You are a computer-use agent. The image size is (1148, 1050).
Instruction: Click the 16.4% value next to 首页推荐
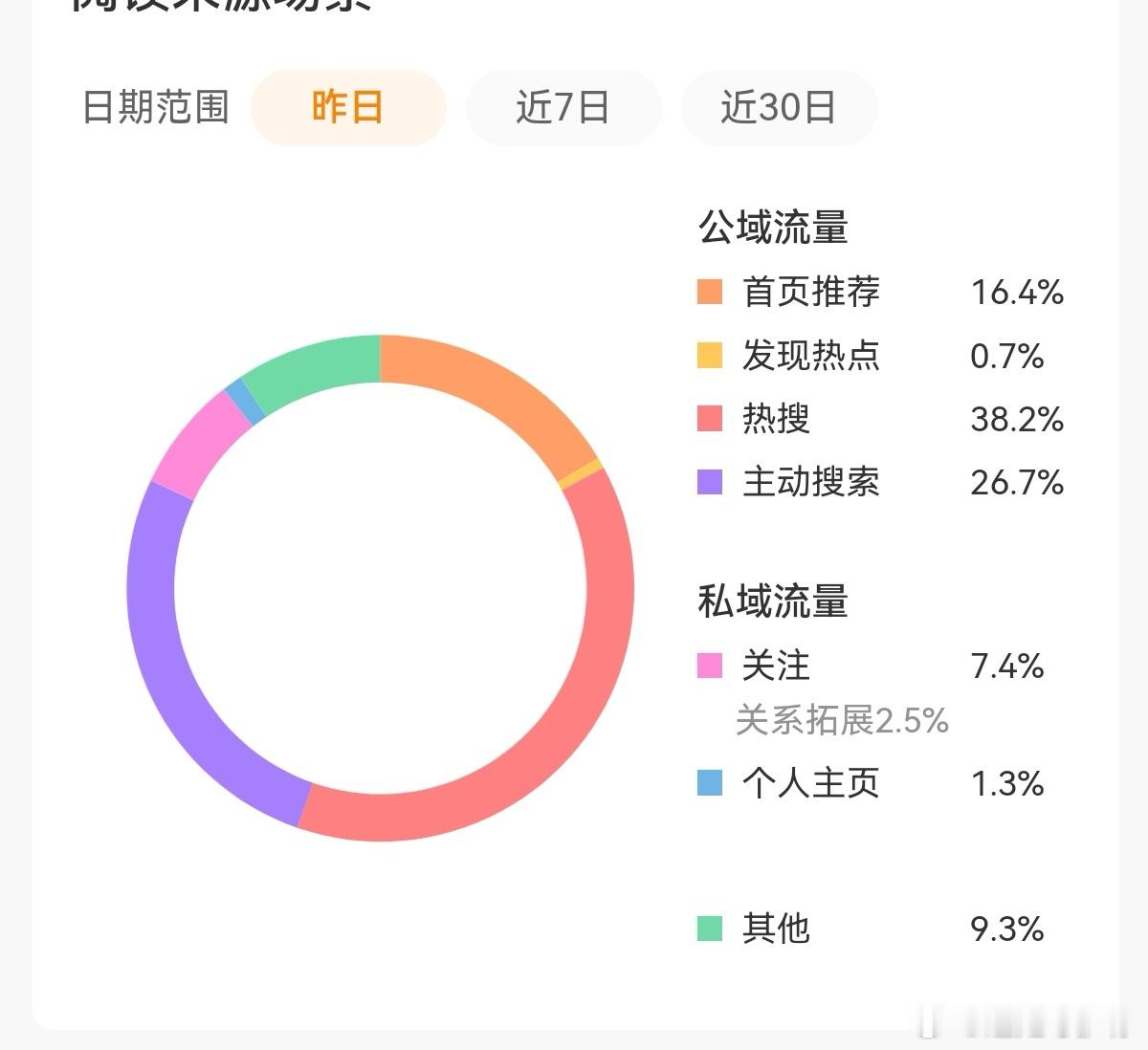[x=1017, y=292]
